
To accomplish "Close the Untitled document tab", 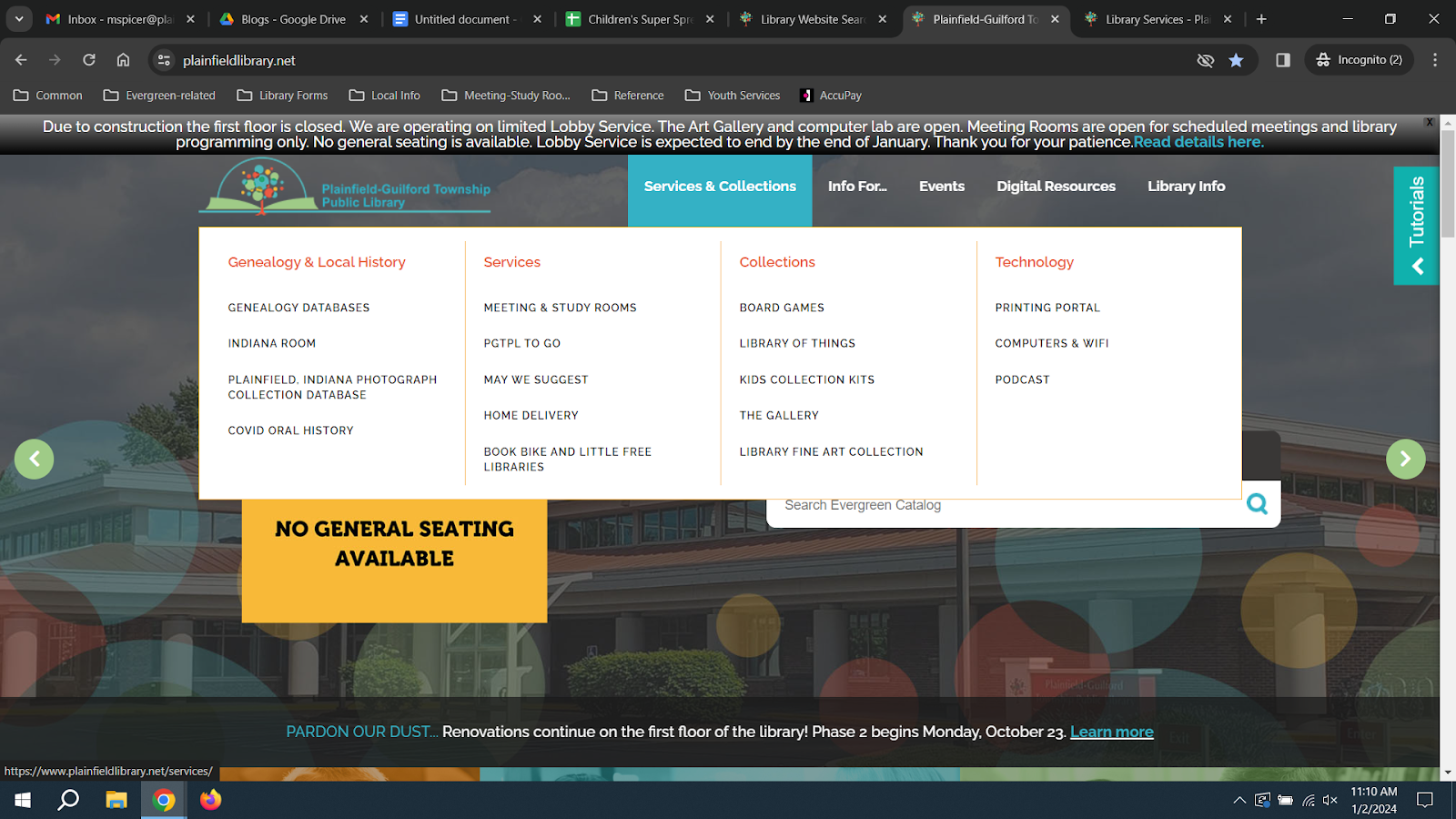I will click(x=537, y=19).
